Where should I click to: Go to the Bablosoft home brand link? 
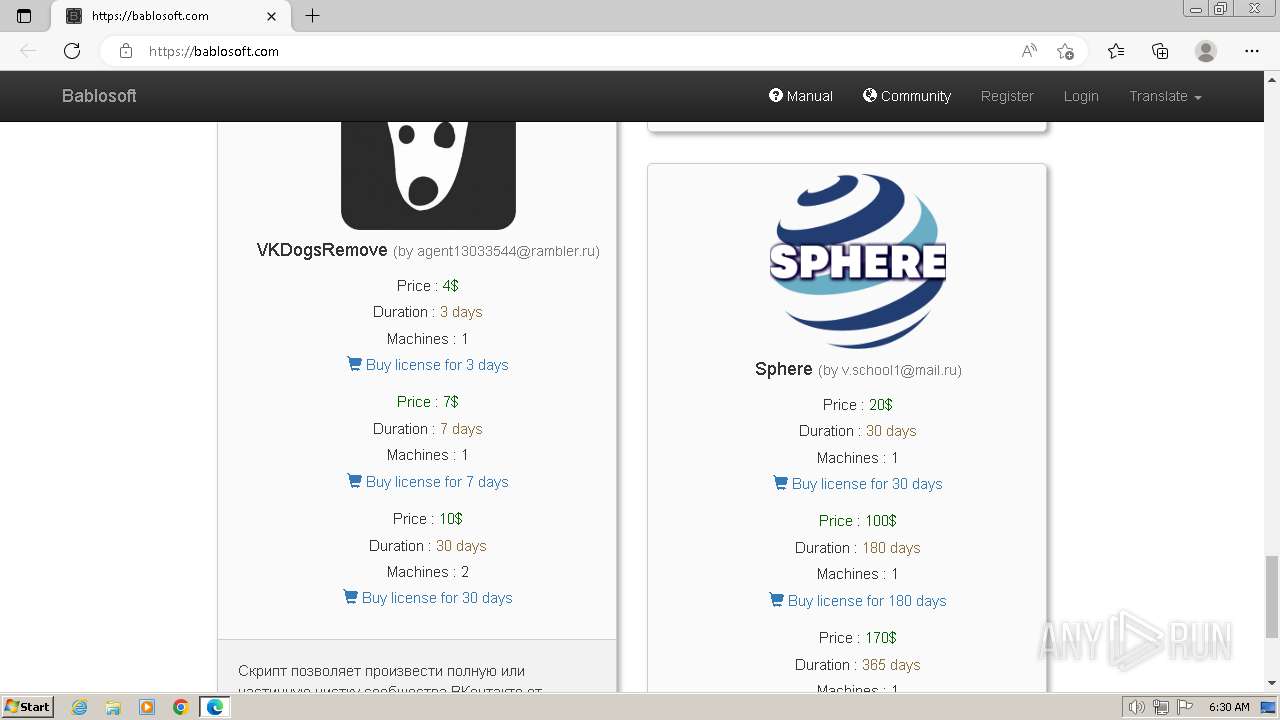99,96
